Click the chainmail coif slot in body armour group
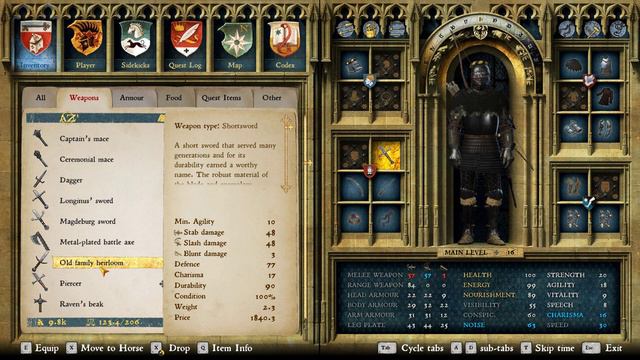The width and height of the screenshot is (640, 360). (573, 65)
